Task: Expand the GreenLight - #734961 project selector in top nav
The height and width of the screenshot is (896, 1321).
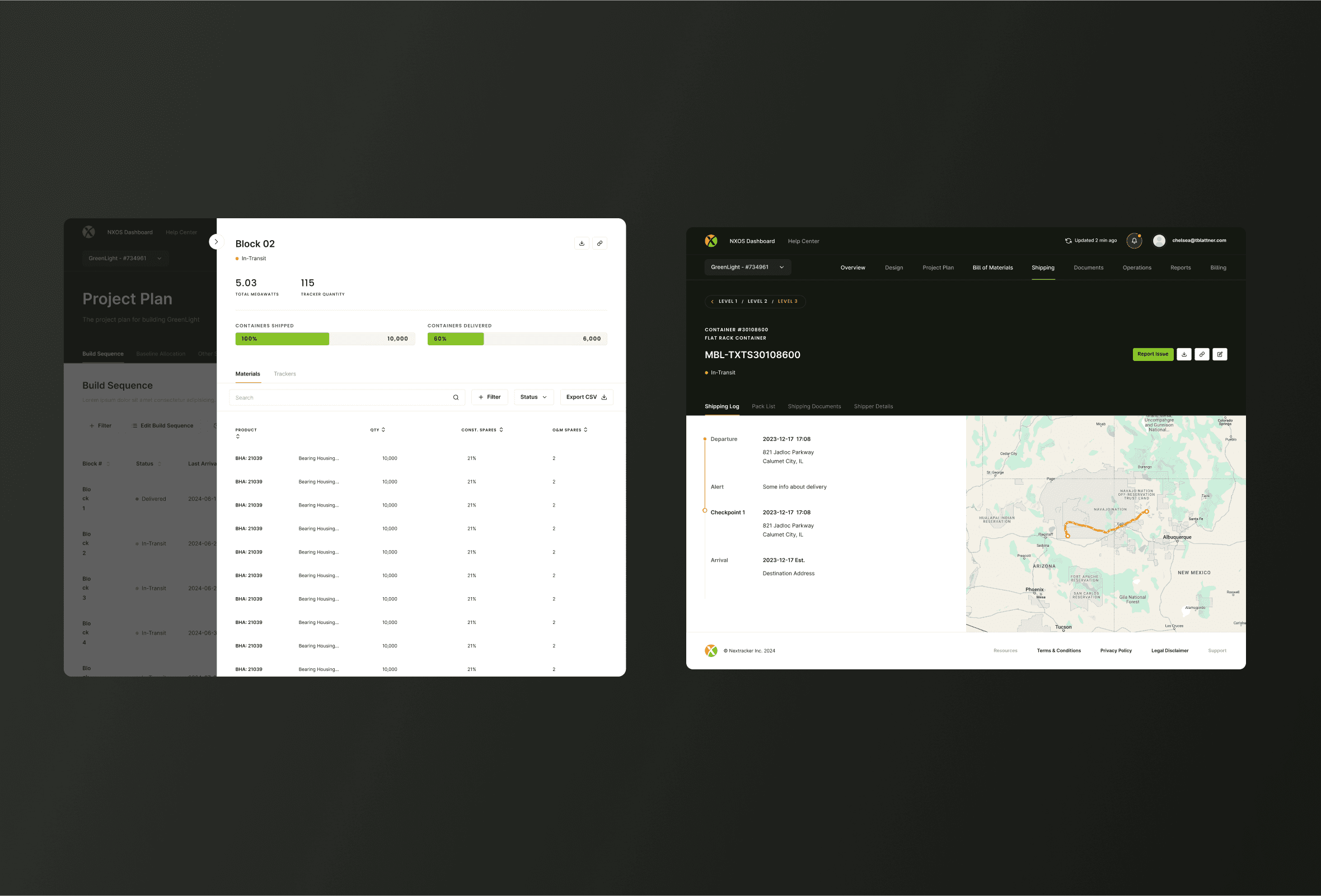Action: 747,268
